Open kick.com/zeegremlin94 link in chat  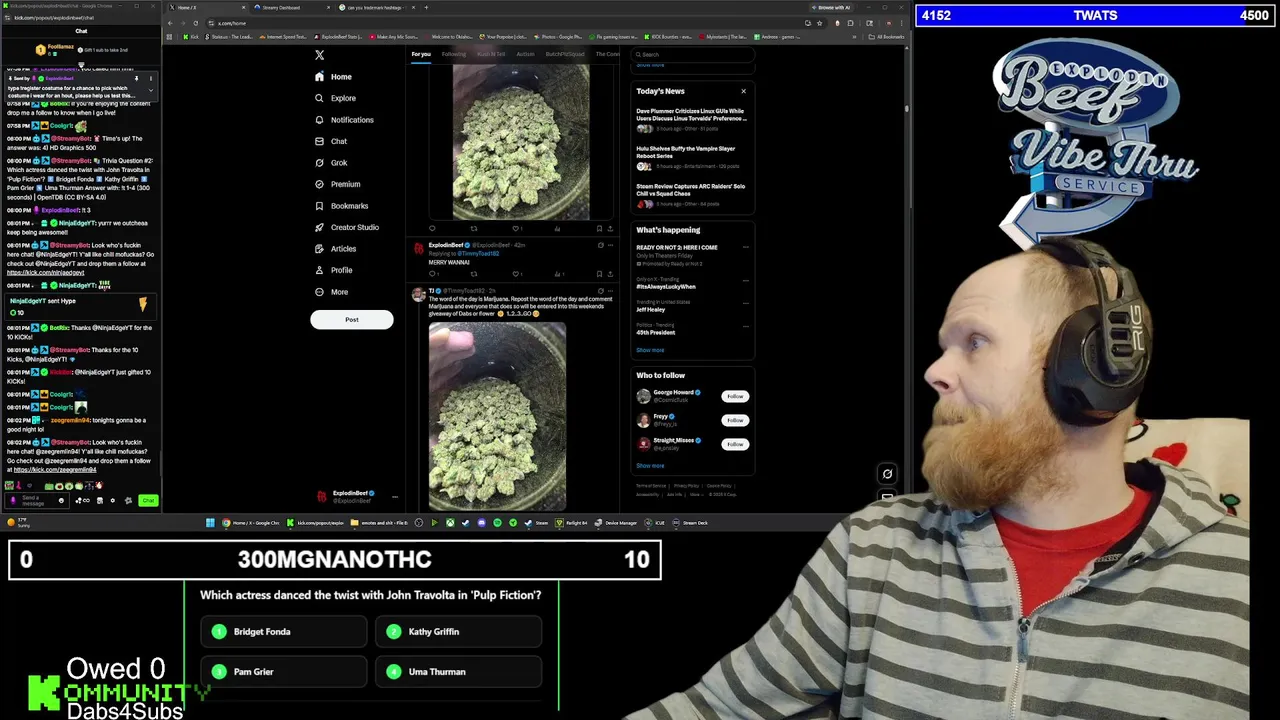pyautogui.click(x=55, y=470)
